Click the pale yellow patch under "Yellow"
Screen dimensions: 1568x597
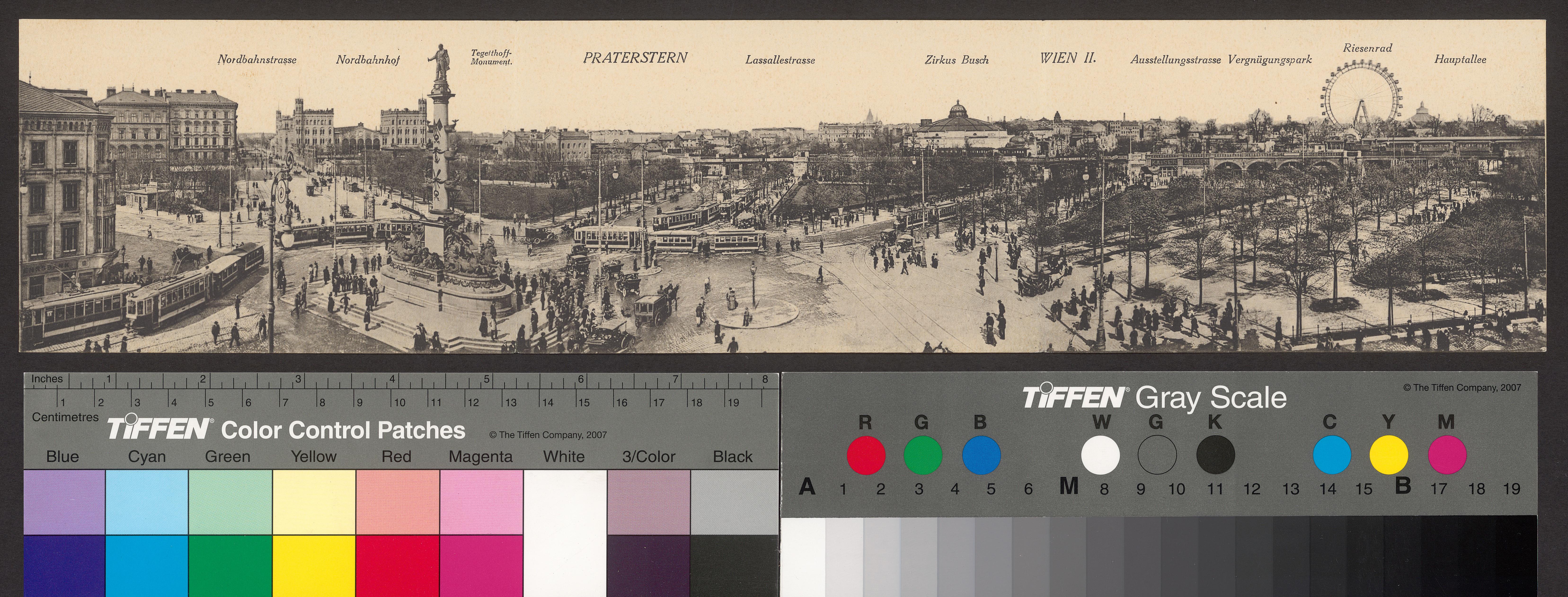pyautogui.click(x=314, y=502)
